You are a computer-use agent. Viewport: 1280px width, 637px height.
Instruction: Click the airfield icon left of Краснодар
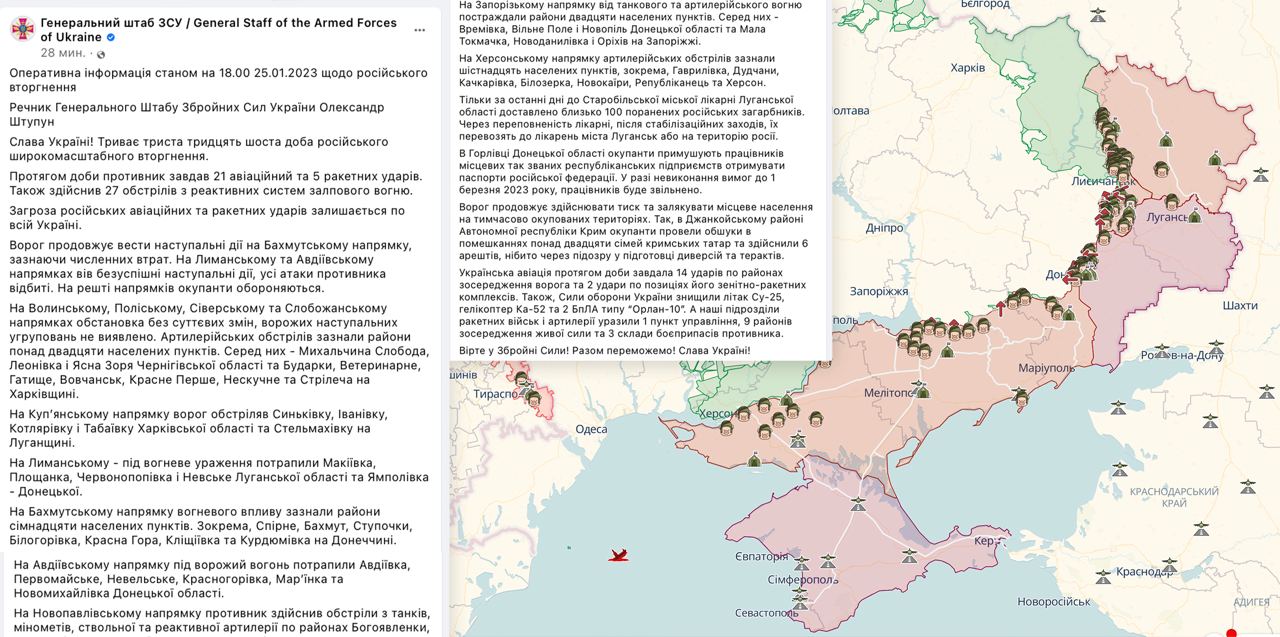1103,576
